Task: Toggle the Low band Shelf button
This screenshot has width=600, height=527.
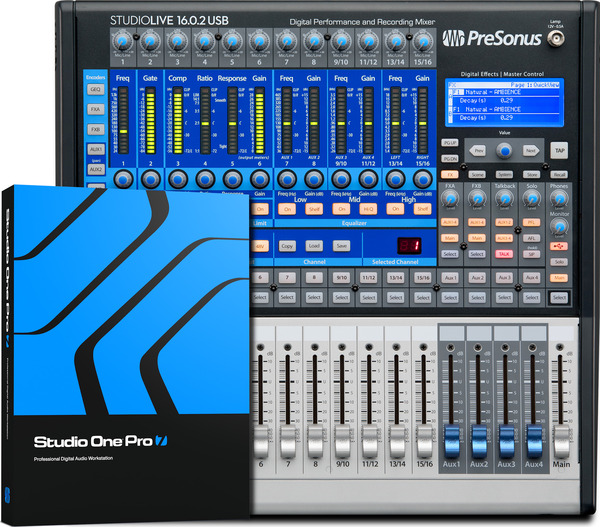Action: click(314, 209)
